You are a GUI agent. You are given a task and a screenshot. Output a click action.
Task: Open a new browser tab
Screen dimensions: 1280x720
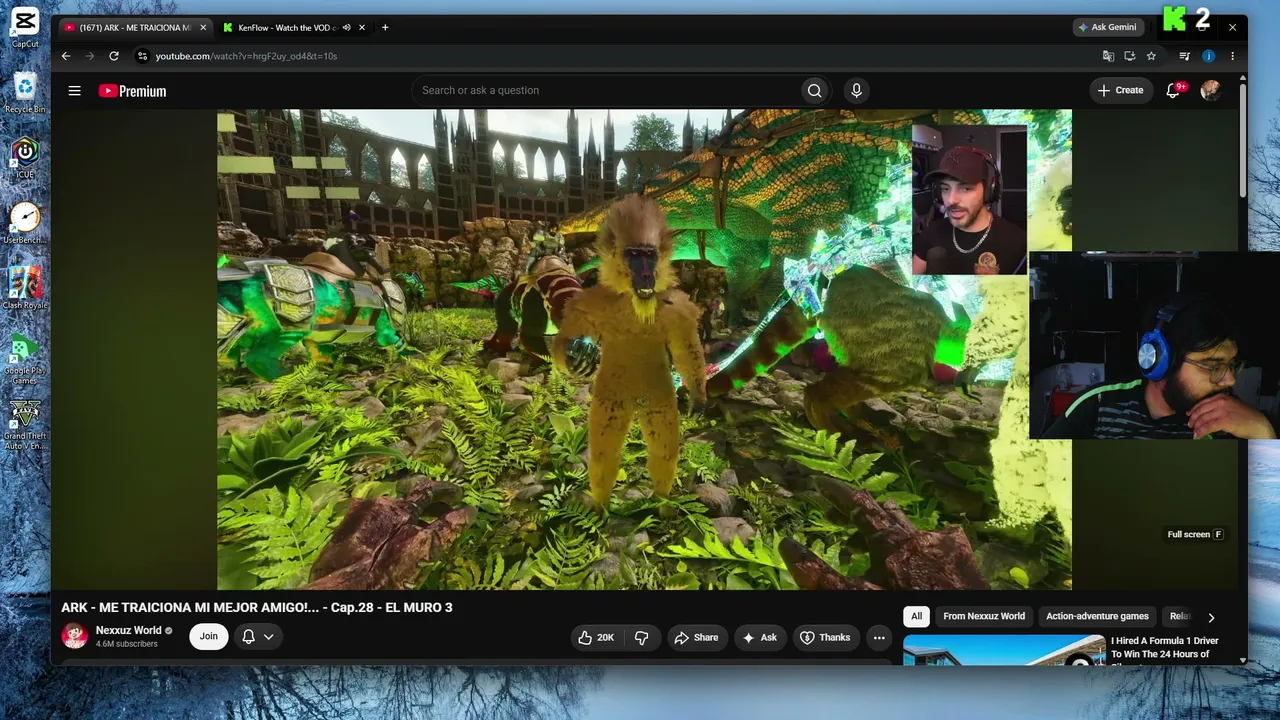[385, 28]
